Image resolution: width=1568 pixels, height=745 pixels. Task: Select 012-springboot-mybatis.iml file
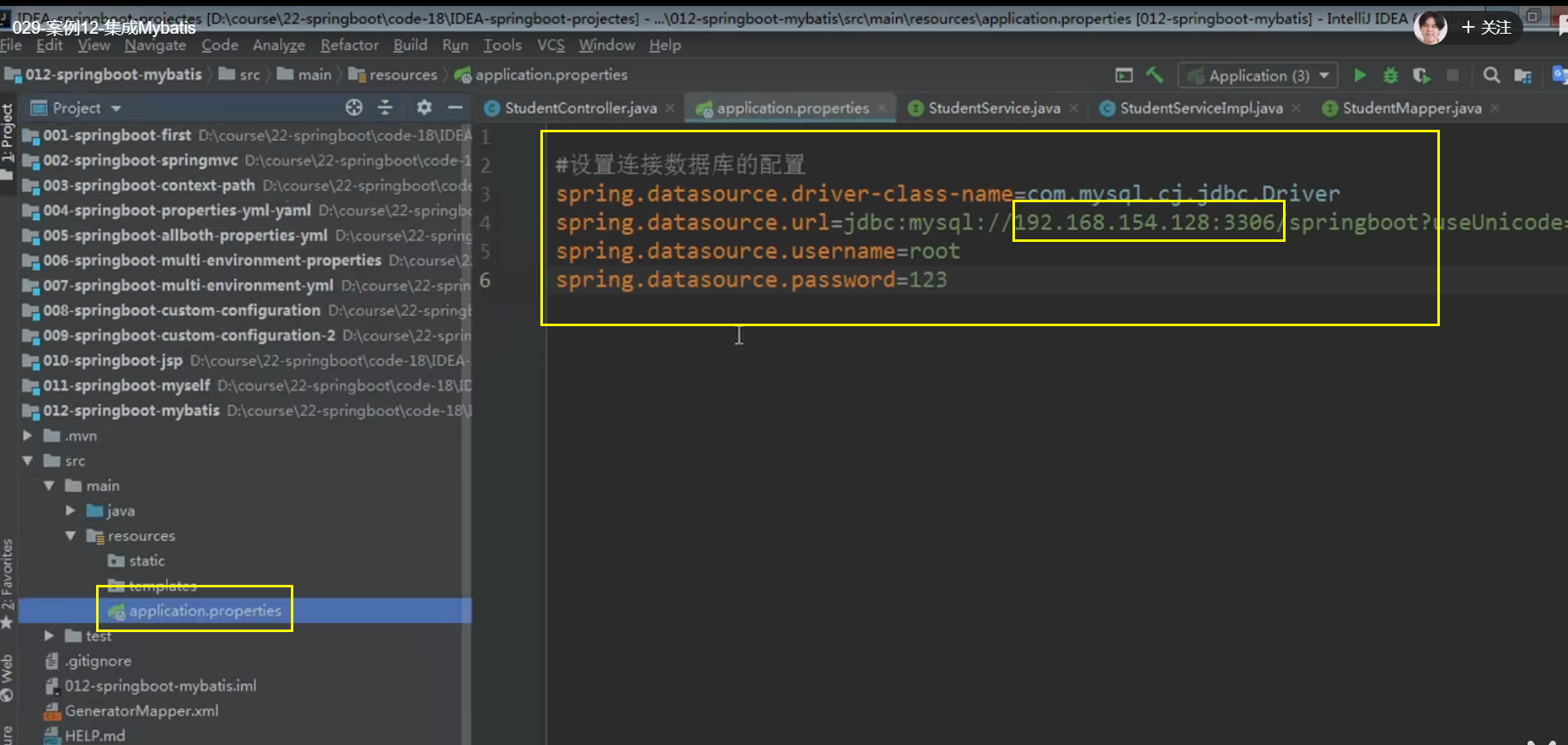click(x=160, y=686)
